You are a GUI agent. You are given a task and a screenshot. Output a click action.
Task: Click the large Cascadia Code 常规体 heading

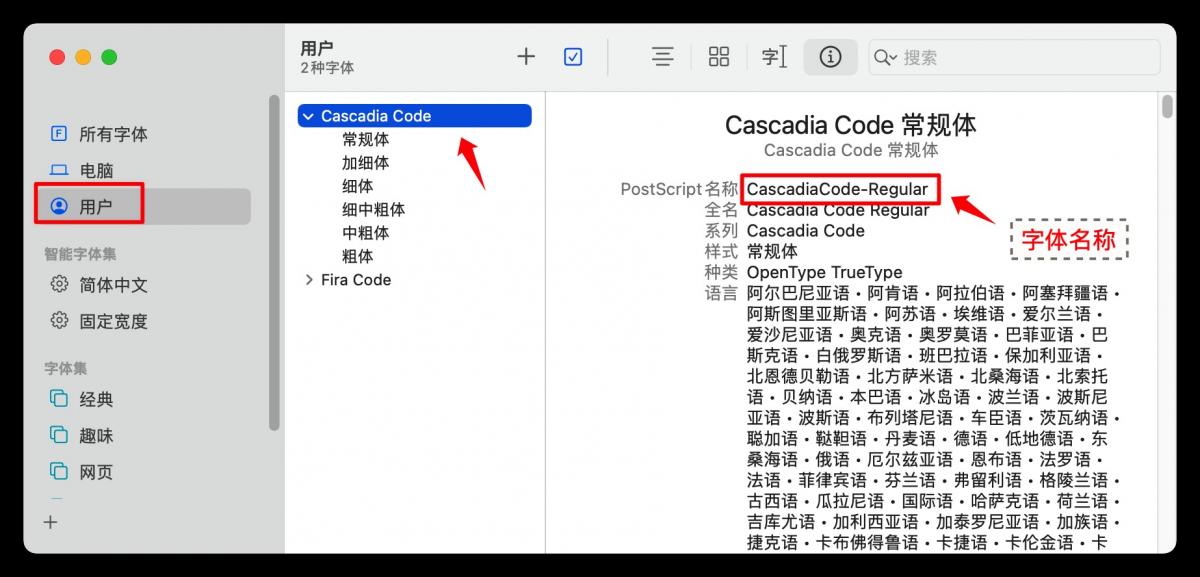850,125
